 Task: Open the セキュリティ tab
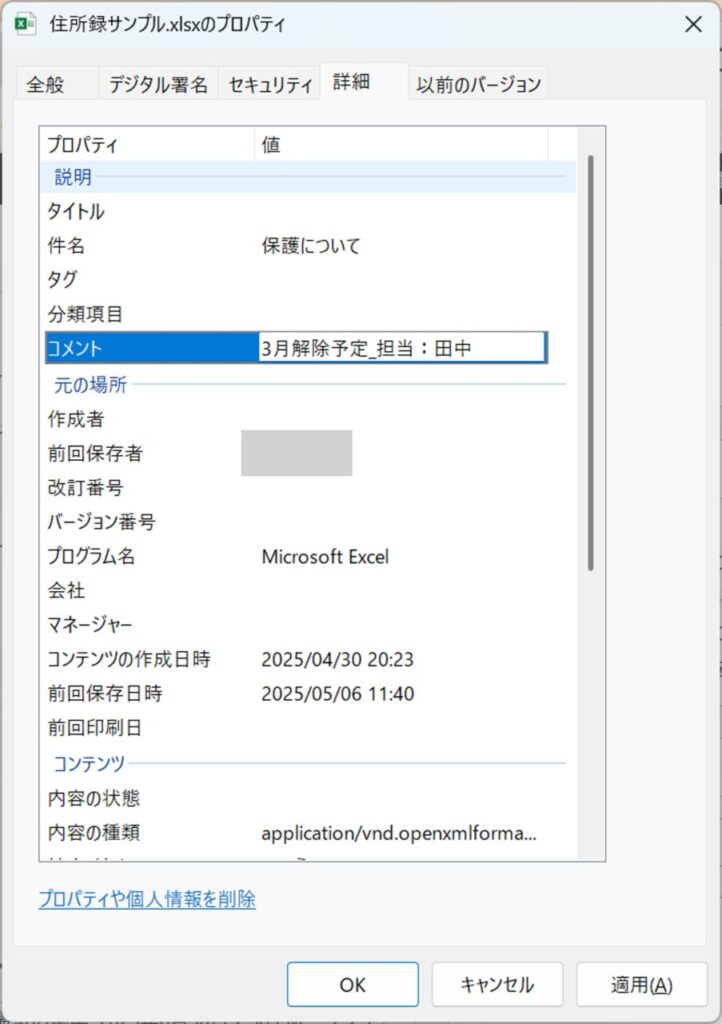coord(270,84)
